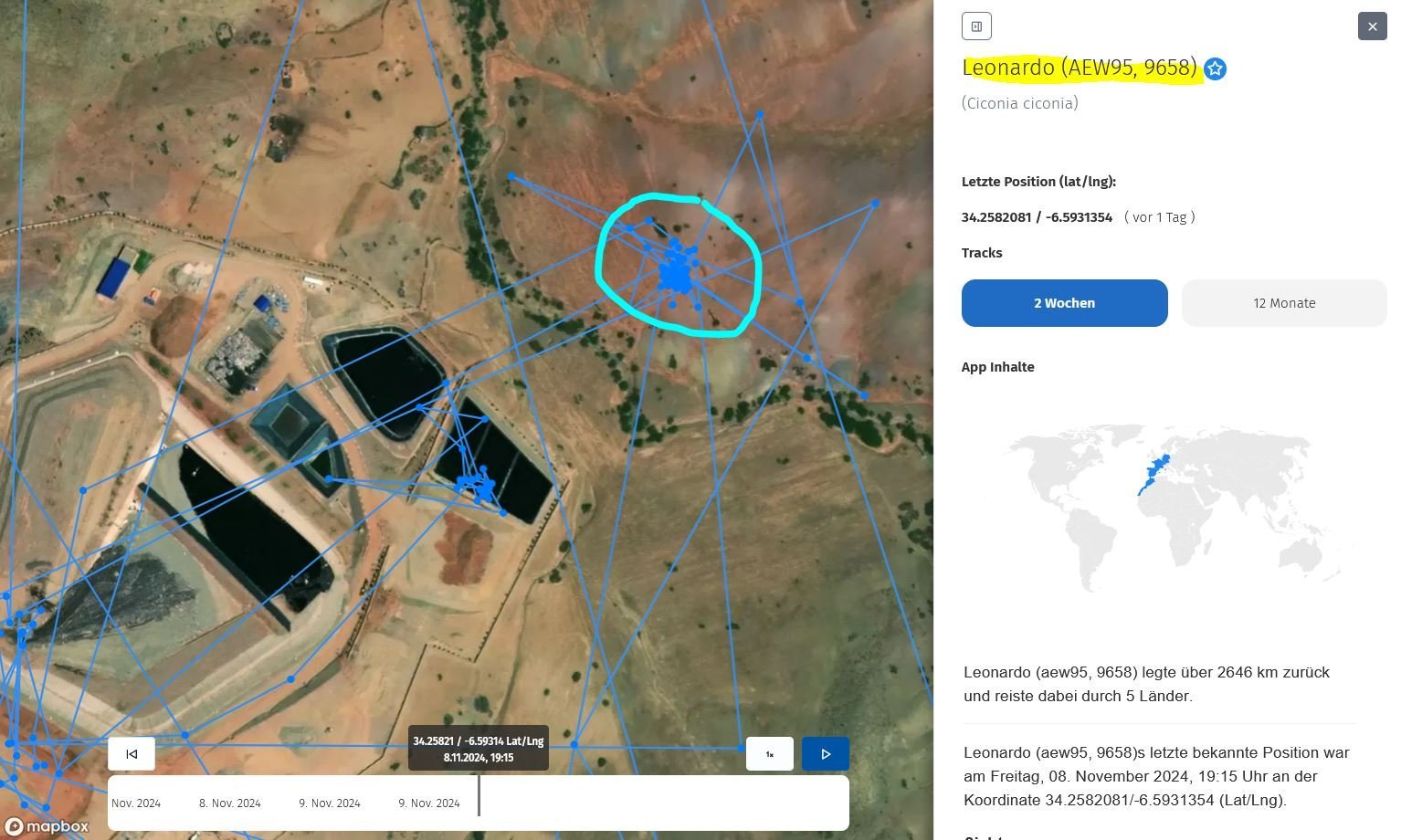1401x840 pixels.
Task: Click the Letzte Position coordinates value
Action: tap(1037, 217)
